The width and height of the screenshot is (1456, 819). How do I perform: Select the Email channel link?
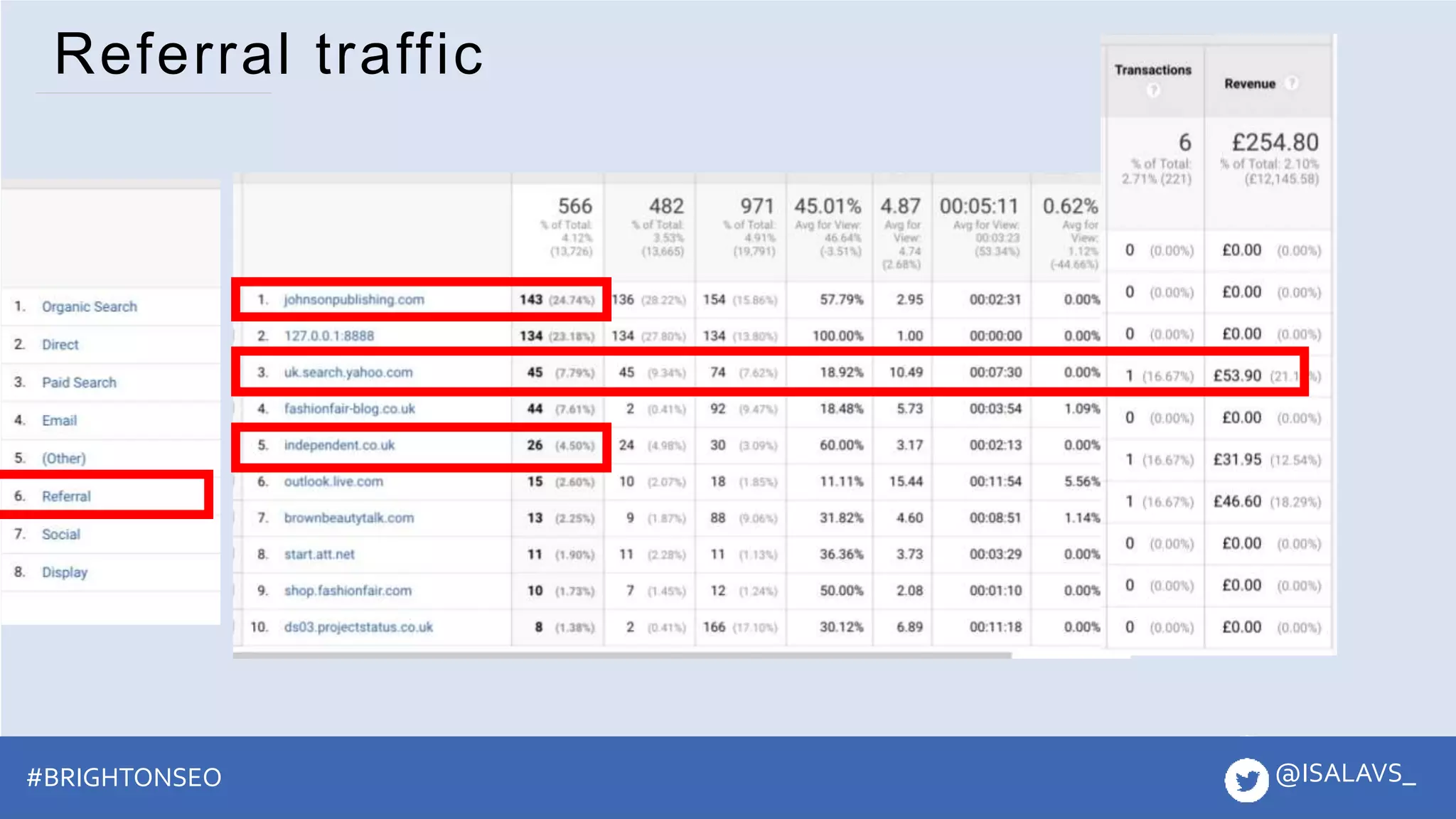[x=59, y=420]
